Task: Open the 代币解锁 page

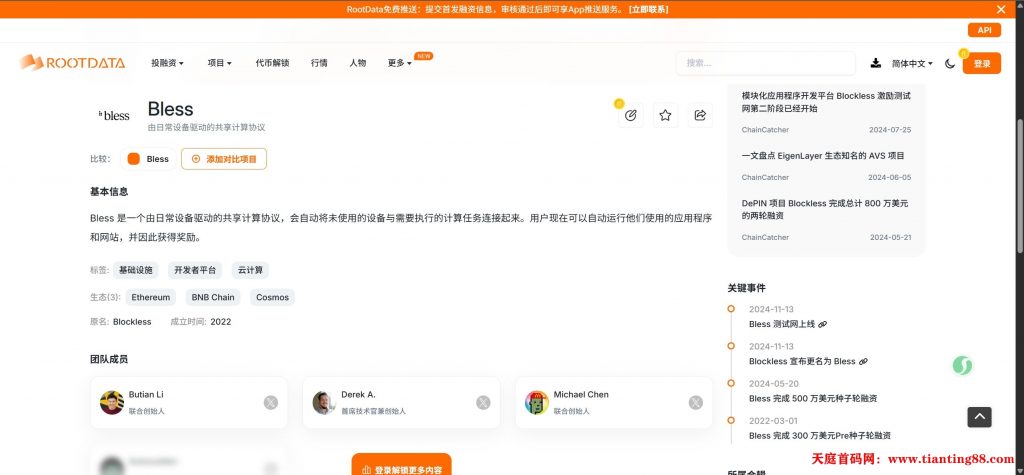Action: (272, 63)
